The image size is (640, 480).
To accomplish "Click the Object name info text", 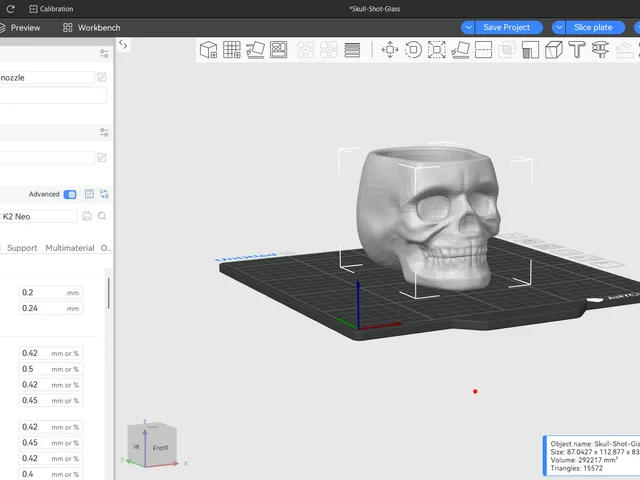I will (595, 444).
